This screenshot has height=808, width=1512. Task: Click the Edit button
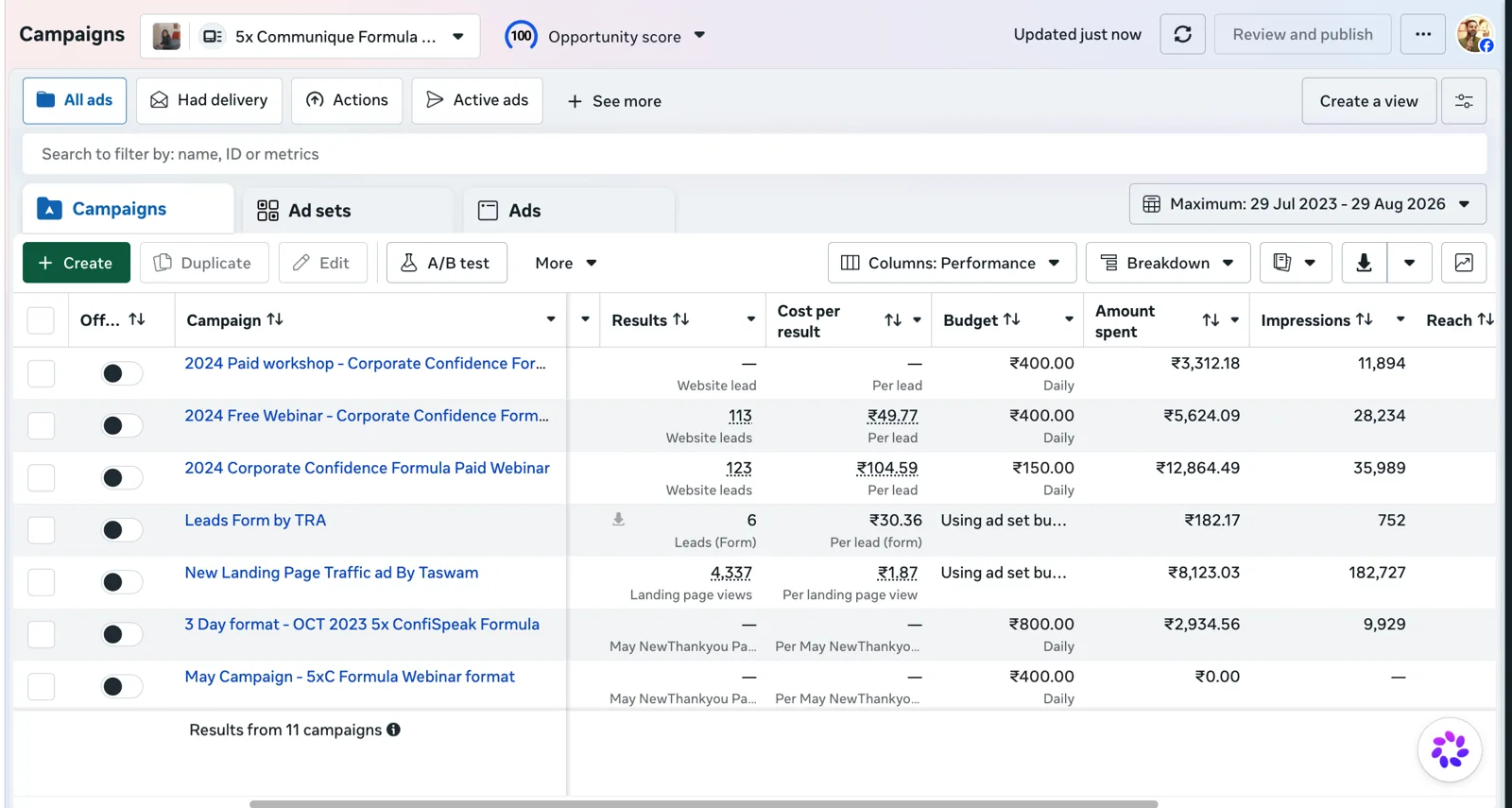[x=322, y=263]
